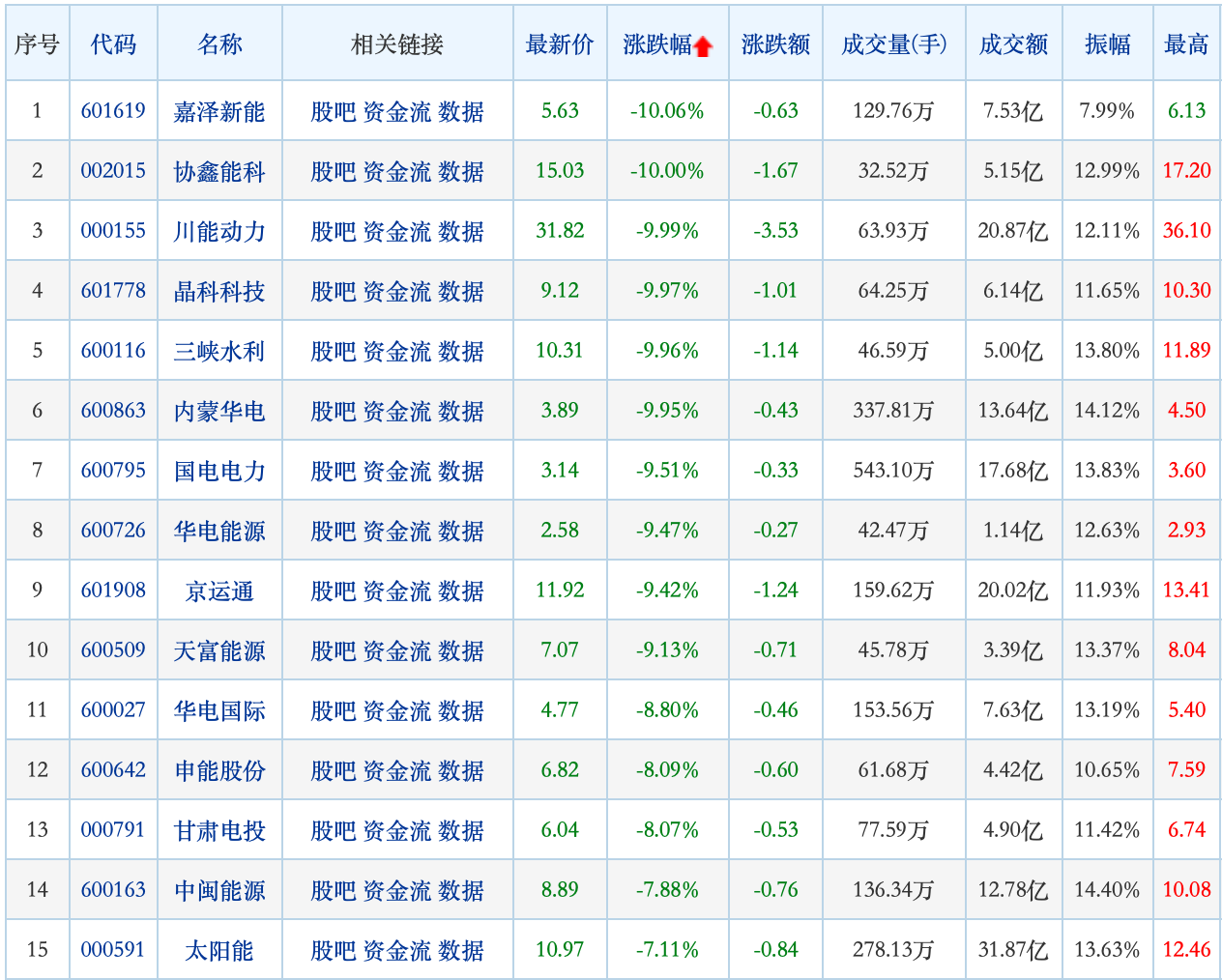Open 协鑫能科 stock name link
This screenshot has height=980, width=1222.
219,171
